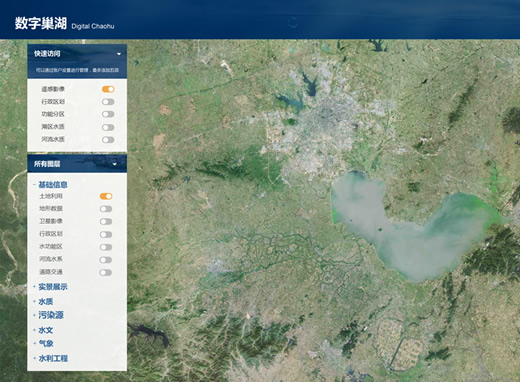Click the 数字巢湖 Digital Chaohu title
520x382 pixels.
[x=64, y=24]
